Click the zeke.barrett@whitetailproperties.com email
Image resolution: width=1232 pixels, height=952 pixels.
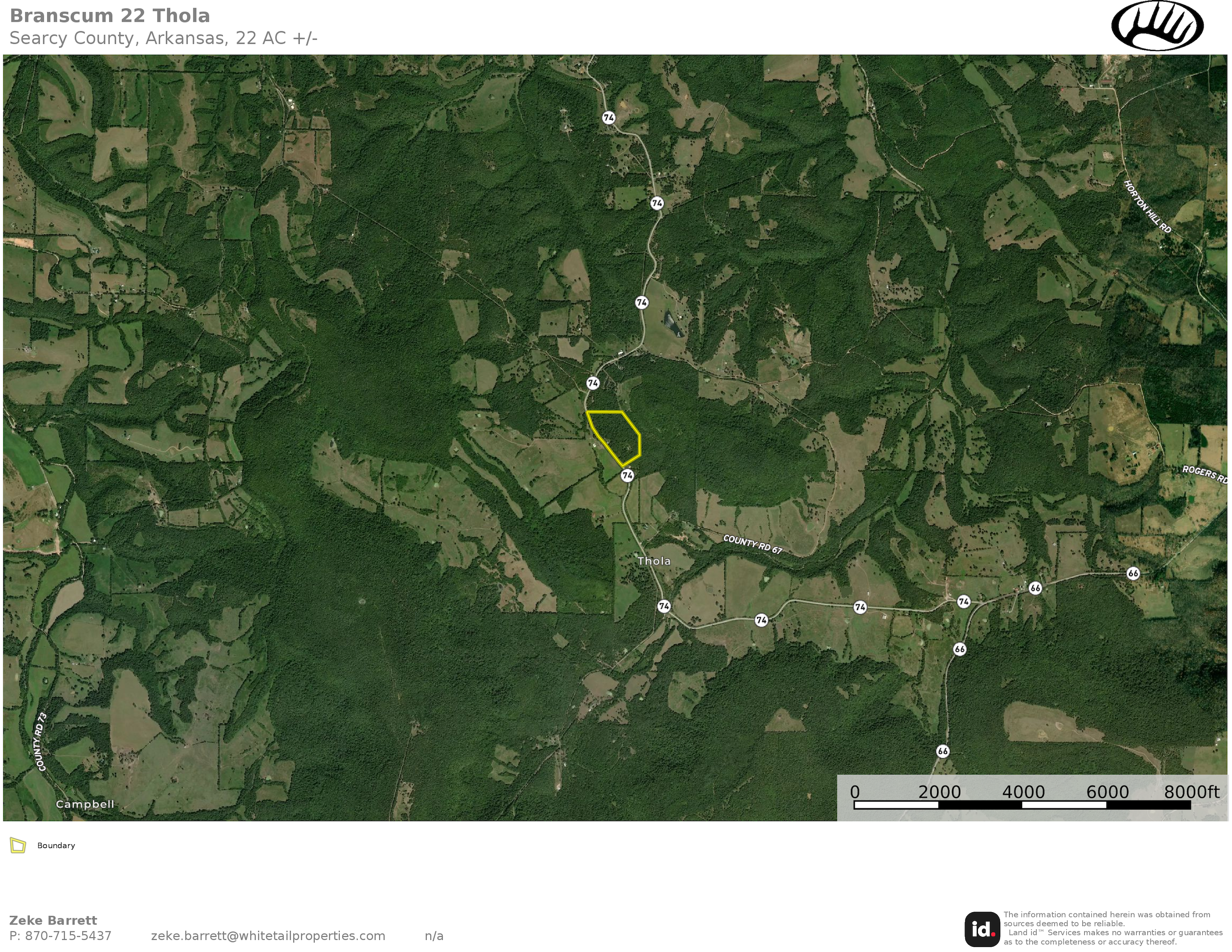pyautogui.click(x=268, y=936)
